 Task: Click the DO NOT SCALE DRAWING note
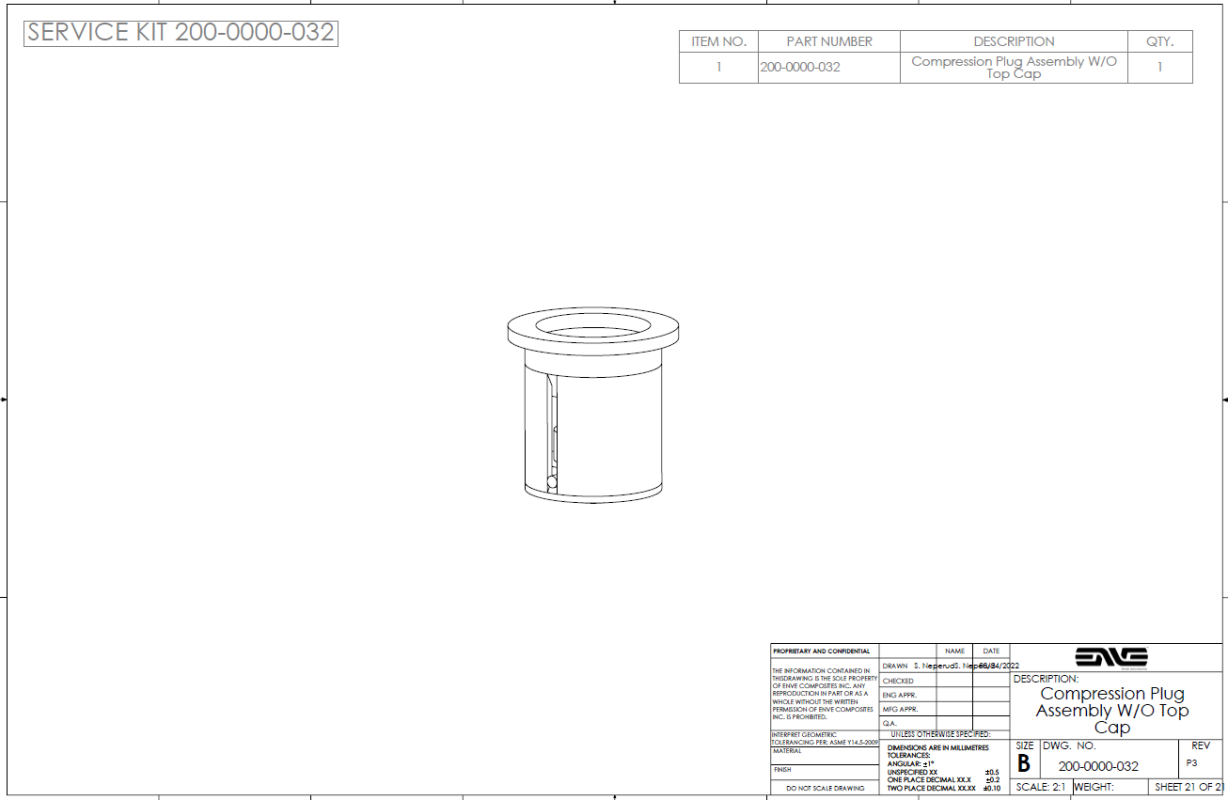pos(825,788)
